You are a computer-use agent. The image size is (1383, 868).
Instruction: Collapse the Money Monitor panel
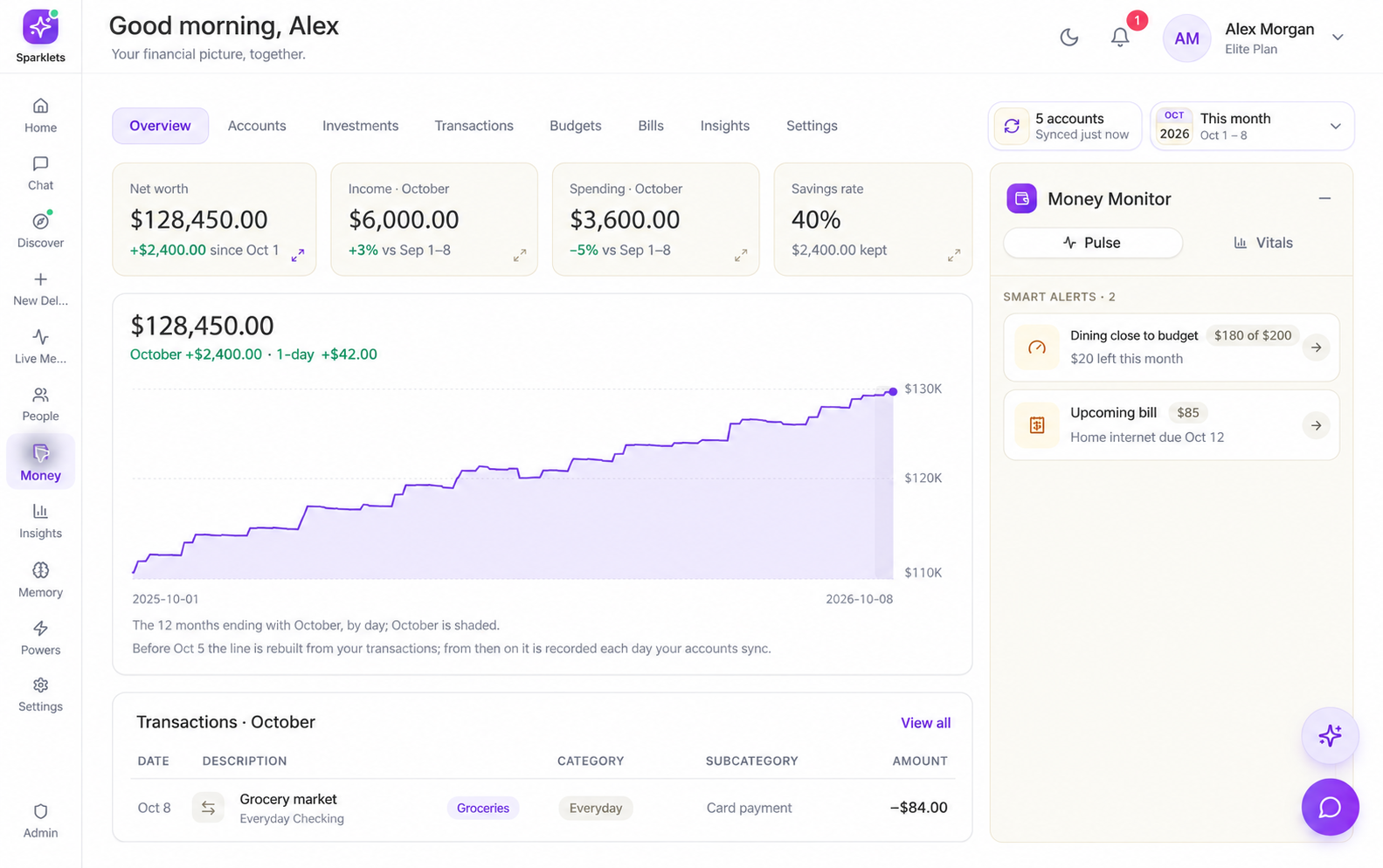click(1324, 198)
